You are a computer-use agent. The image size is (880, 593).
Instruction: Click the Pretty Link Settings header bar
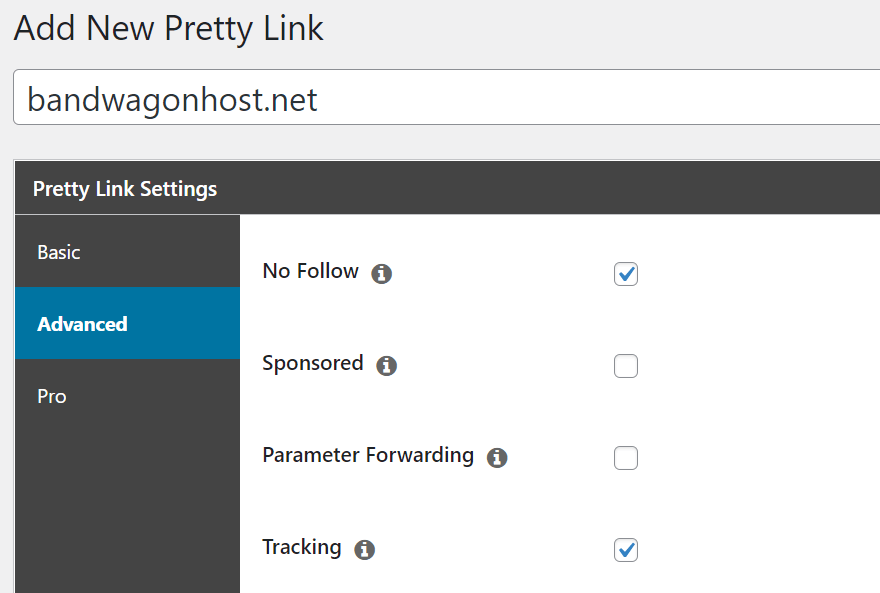tap(447, 188)
